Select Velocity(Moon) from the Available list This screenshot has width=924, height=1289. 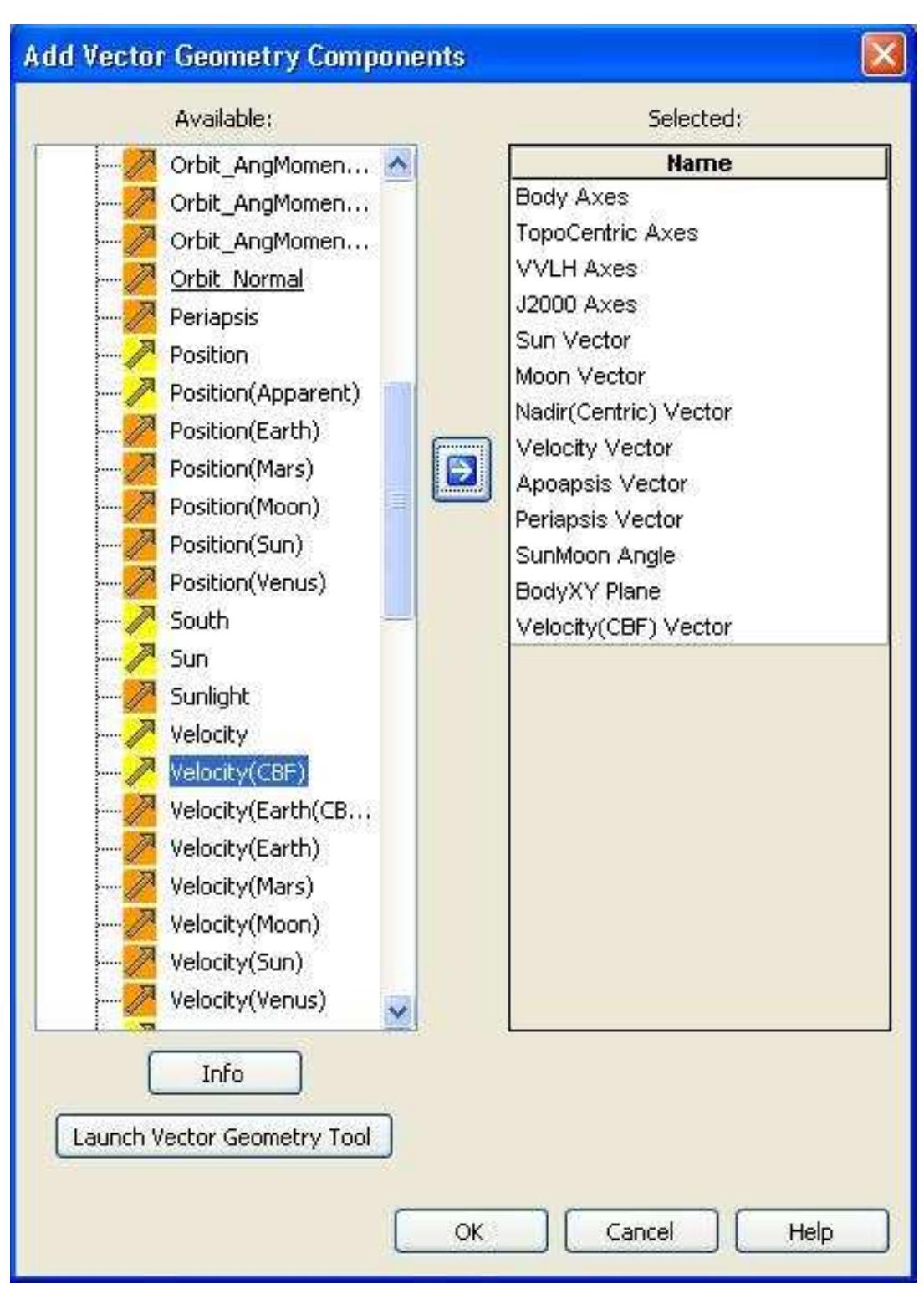tap(245, 924)
